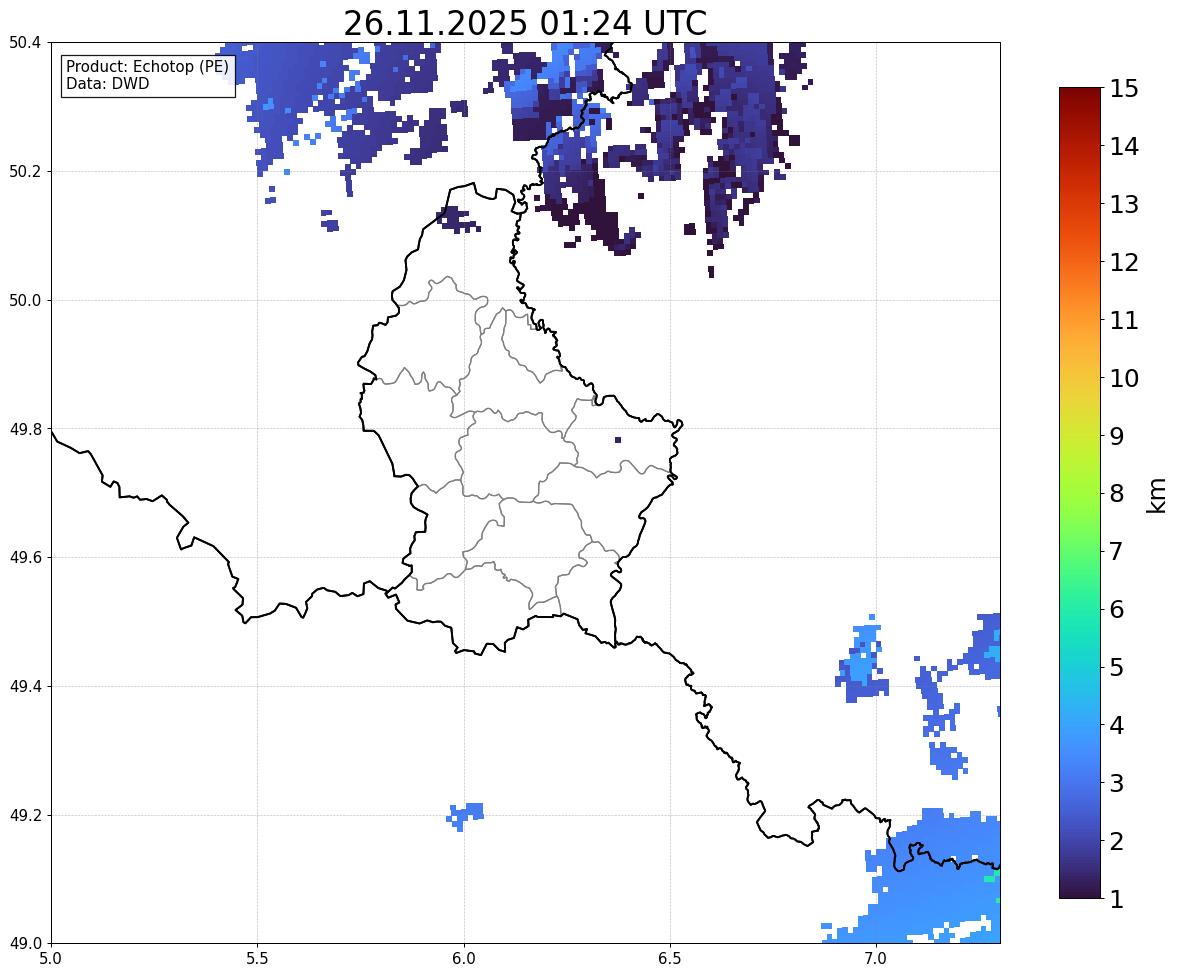Viewport: 1178px width, 976px height.
Task: Click the colorbar tick label 12
Action: (x=1124, y=262)
